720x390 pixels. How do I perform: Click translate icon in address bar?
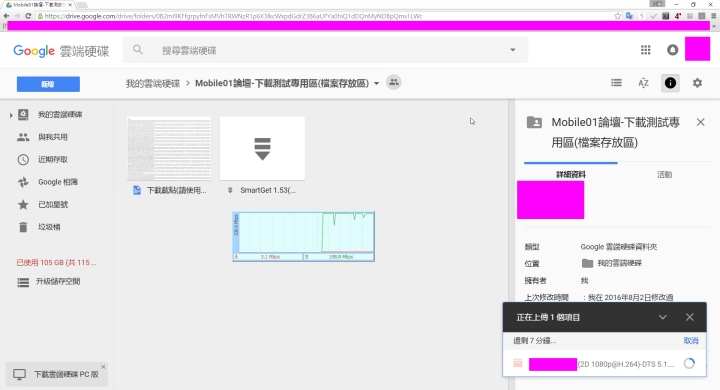pos(629,16)
